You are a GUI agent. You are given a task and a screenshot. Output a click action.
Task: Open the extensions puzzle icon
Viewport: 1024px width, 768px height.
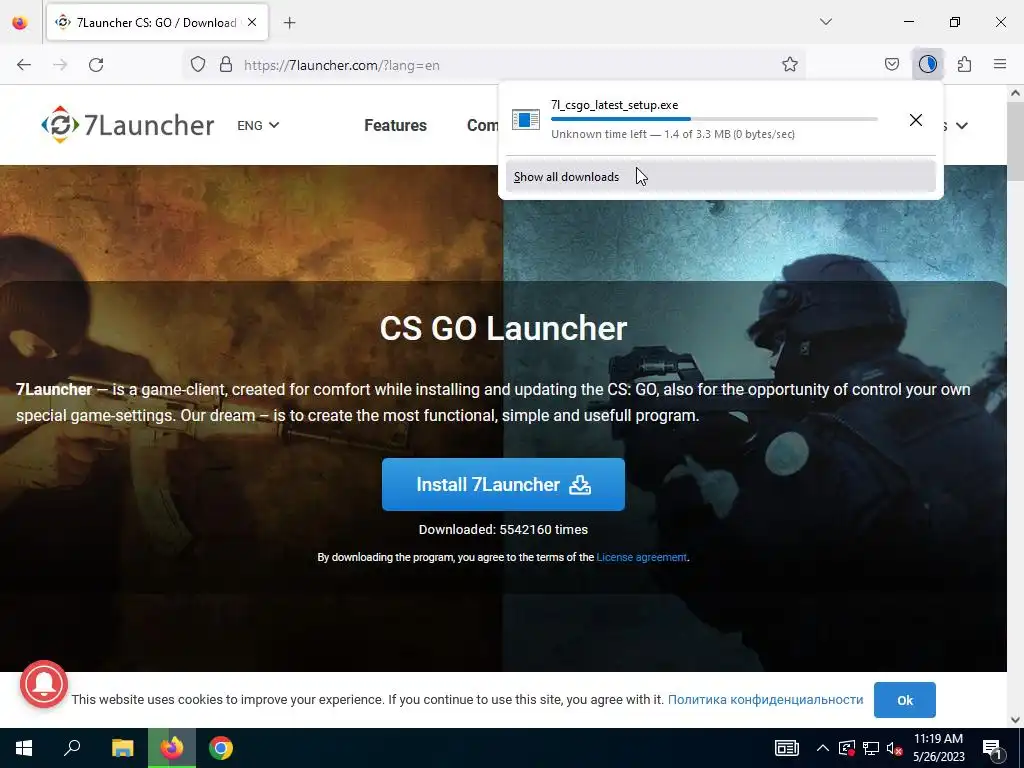click(964, 64)
